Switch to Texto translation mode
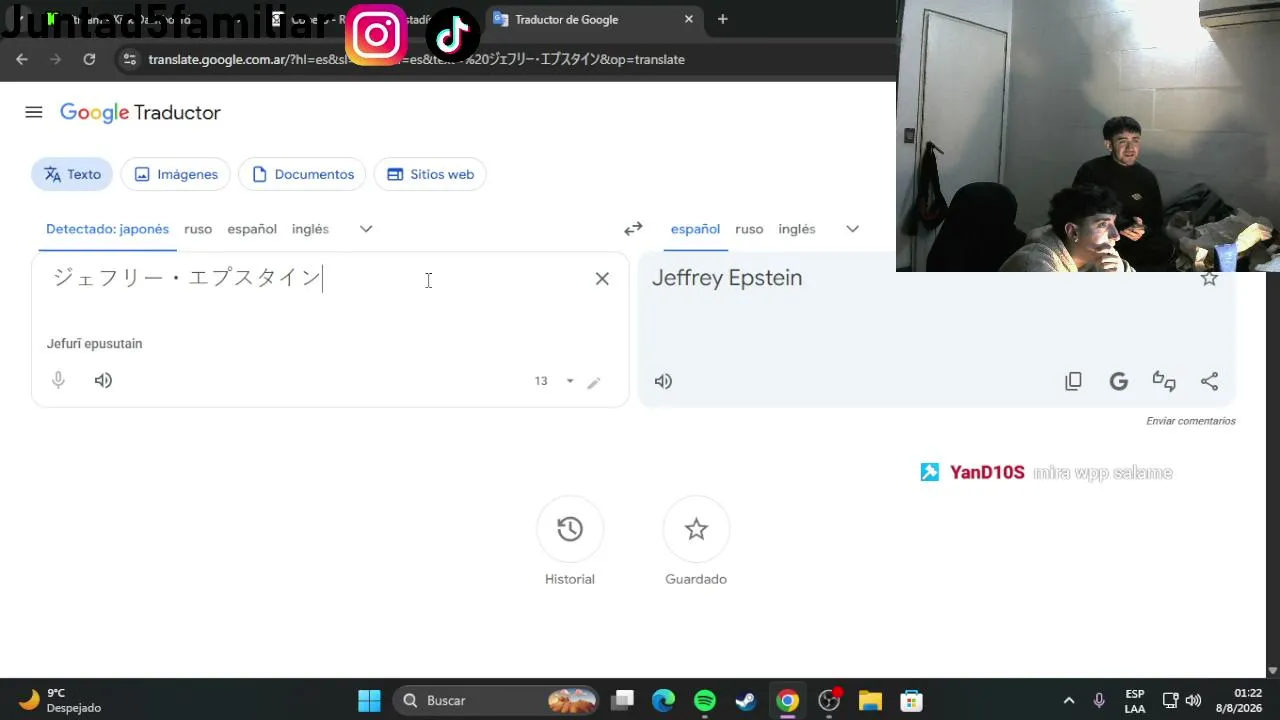This screenshot has width=1280, height=720. 72,174
